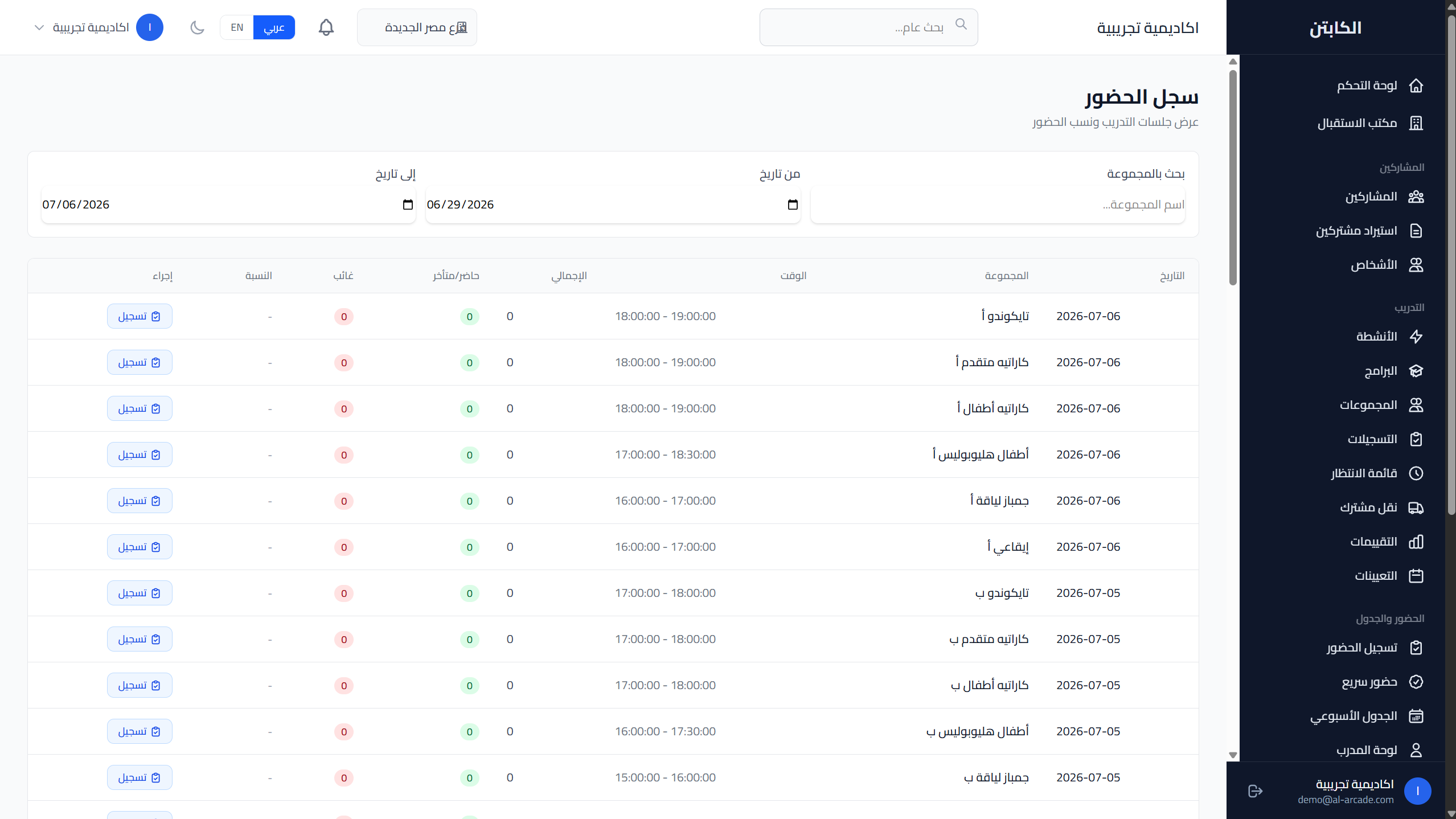Click the truck icon for نقل مشترك
The width and height of the screenshot is (1456, 819).
tap(1416, 507)
